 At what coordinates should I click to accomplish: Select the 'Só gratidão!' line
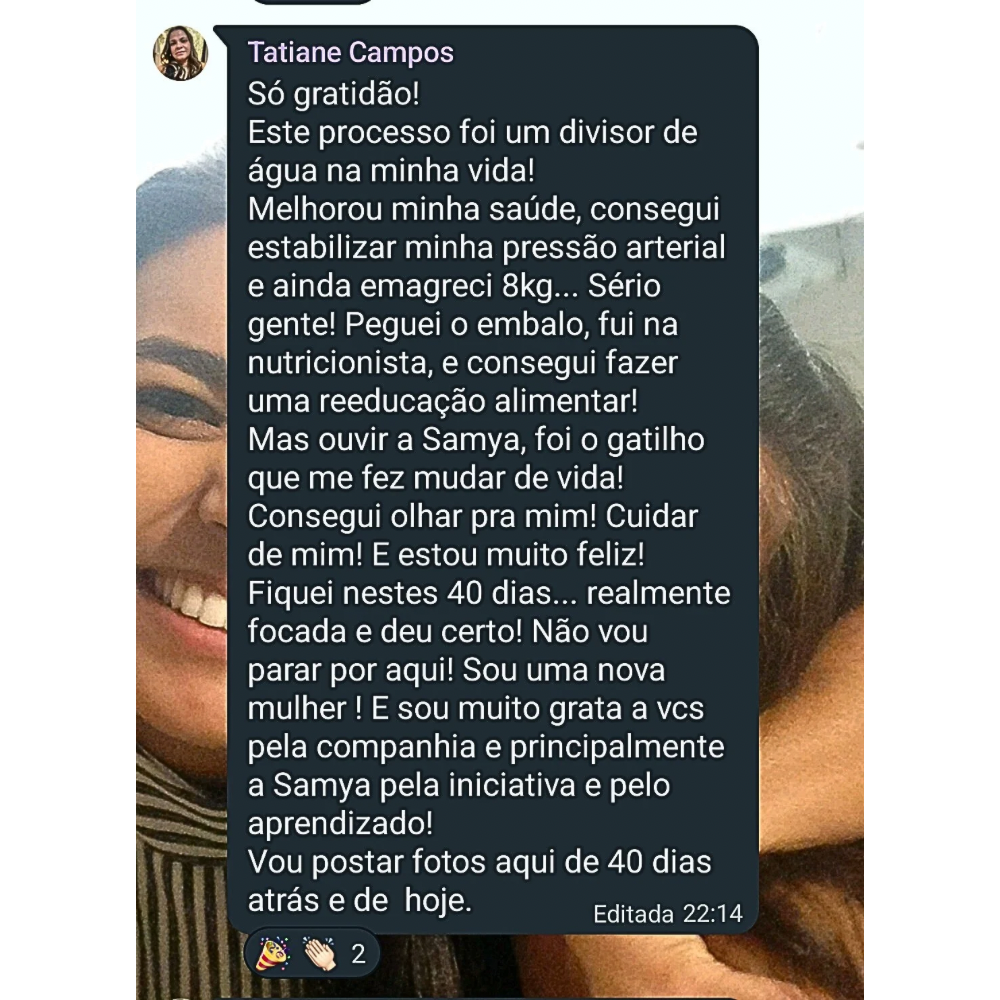(x=334, y=94)
